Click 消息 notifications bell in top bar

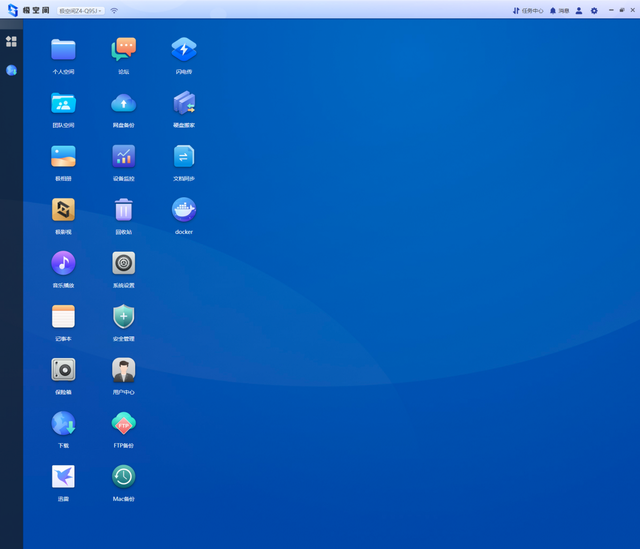coord(559,10)
